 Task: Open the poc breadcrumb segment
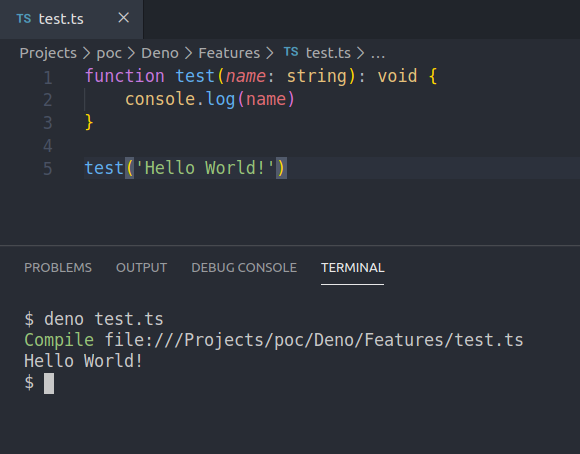pyautogui.click(x=109, y=53)
